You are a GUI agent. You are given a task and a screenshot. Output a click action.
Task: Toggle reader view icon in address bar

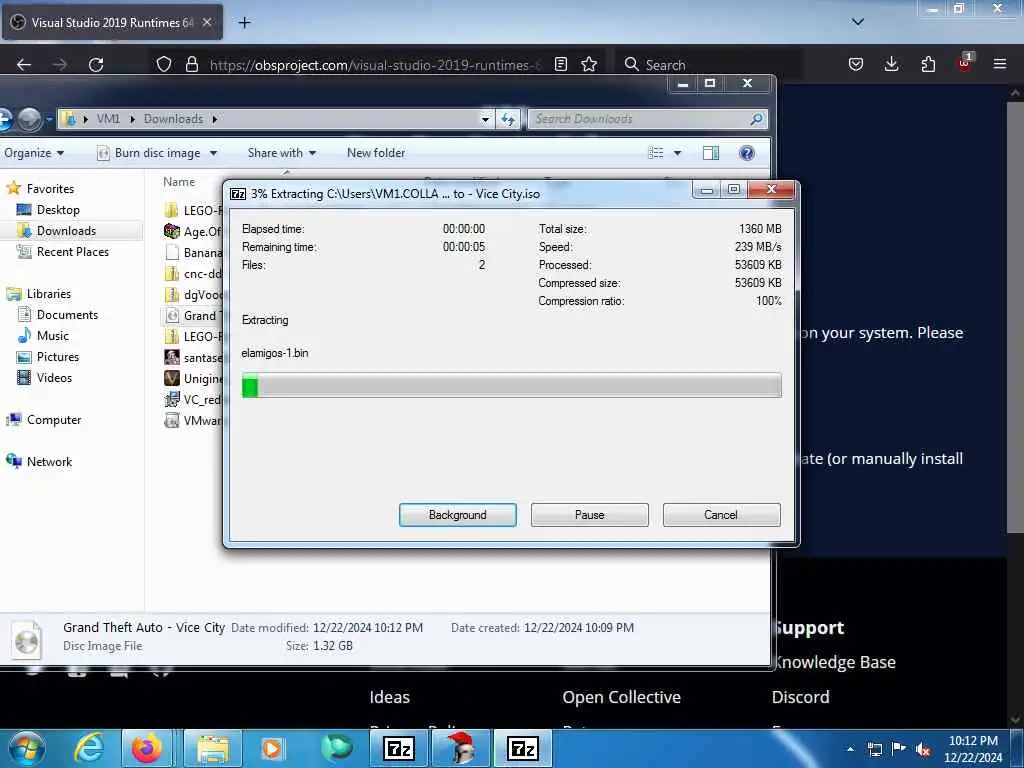(560, 65)
